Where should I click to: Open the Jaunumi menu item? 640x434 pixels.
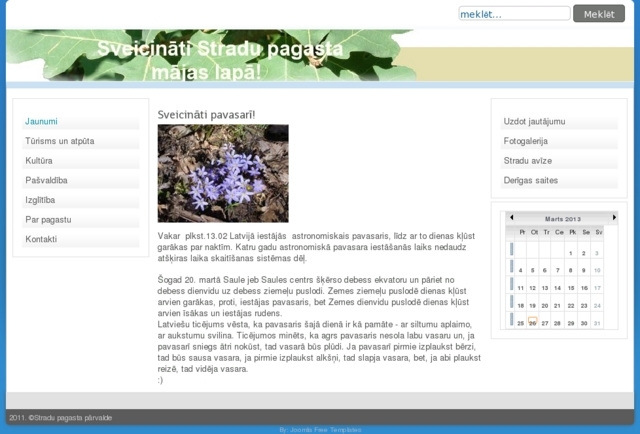coord(41,121)
